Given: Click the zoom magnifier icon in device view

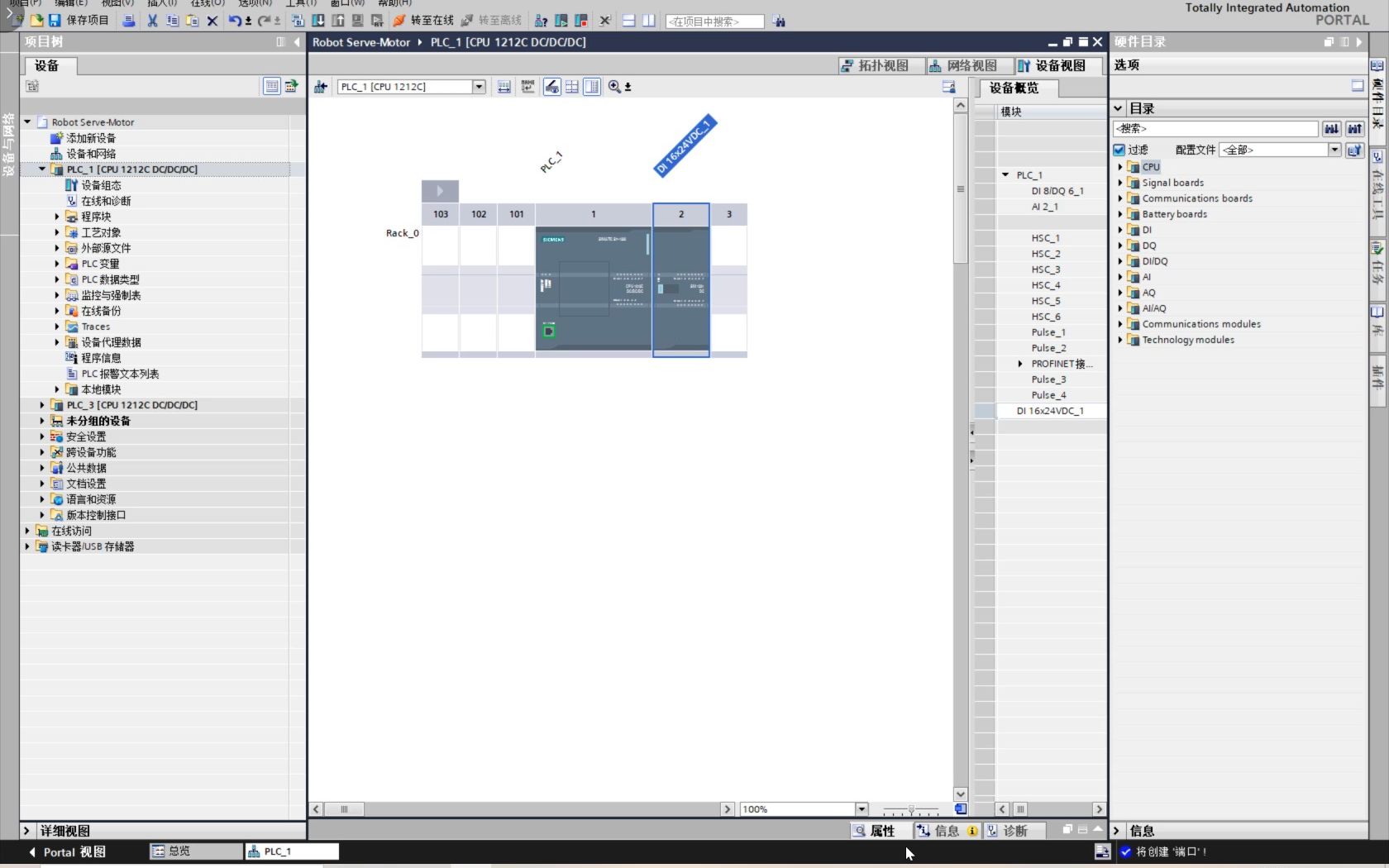Looking at the screenshot, I should 614,87.
